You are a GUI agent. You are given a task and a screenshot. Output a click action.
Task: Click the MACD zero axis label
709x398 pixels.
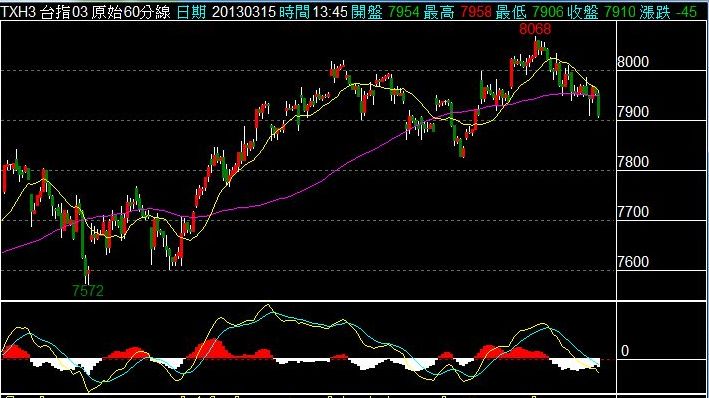(625, 351)
